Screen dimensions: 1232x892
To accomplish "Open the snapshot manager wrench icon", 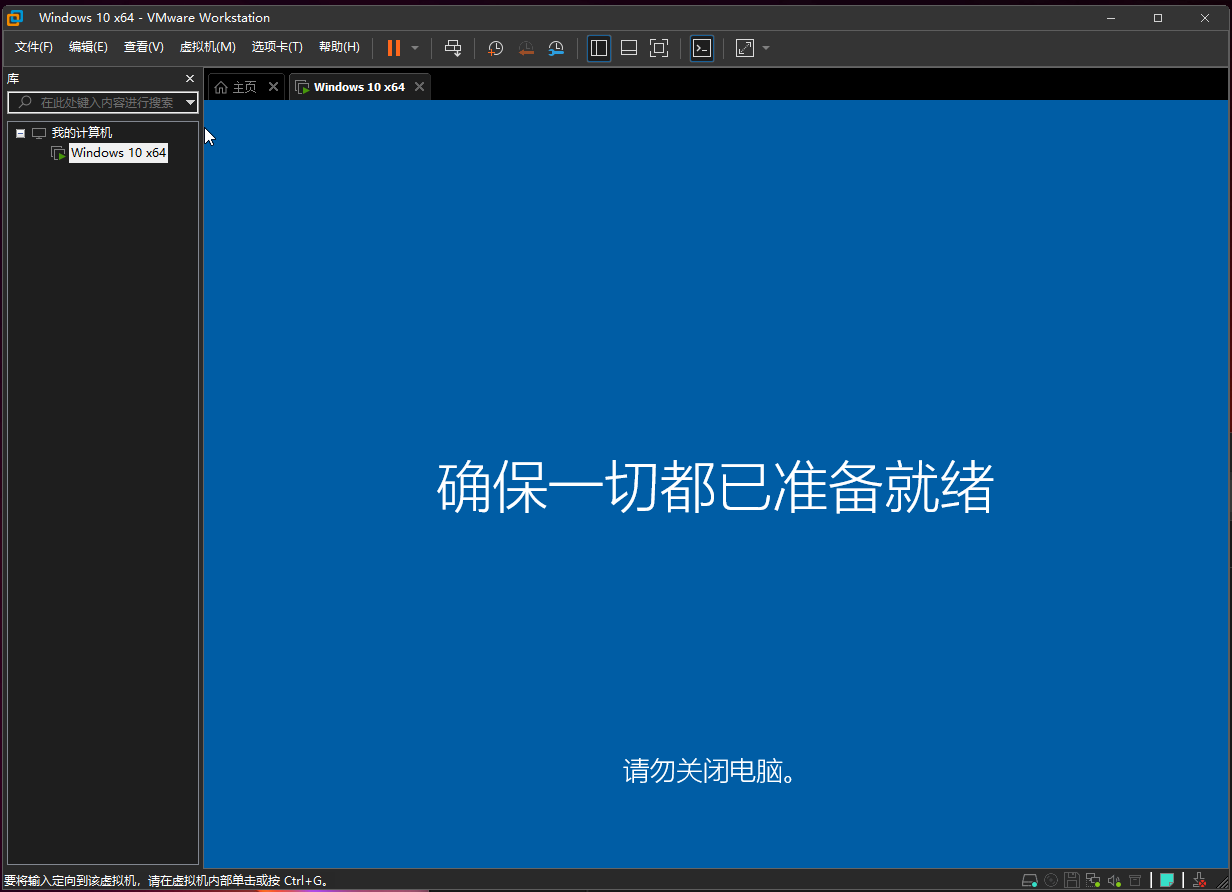I will 556,48.
